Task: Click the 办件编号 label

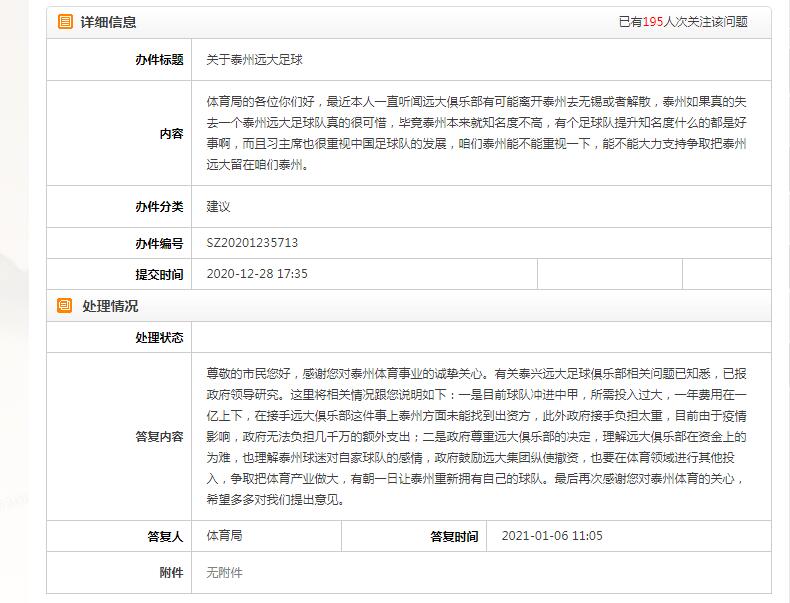Action: 159,243
